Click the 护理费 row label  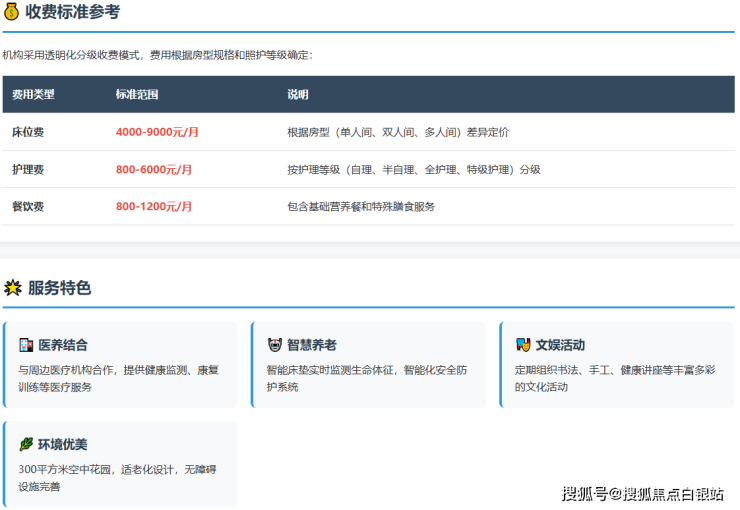tap(28, 170)
